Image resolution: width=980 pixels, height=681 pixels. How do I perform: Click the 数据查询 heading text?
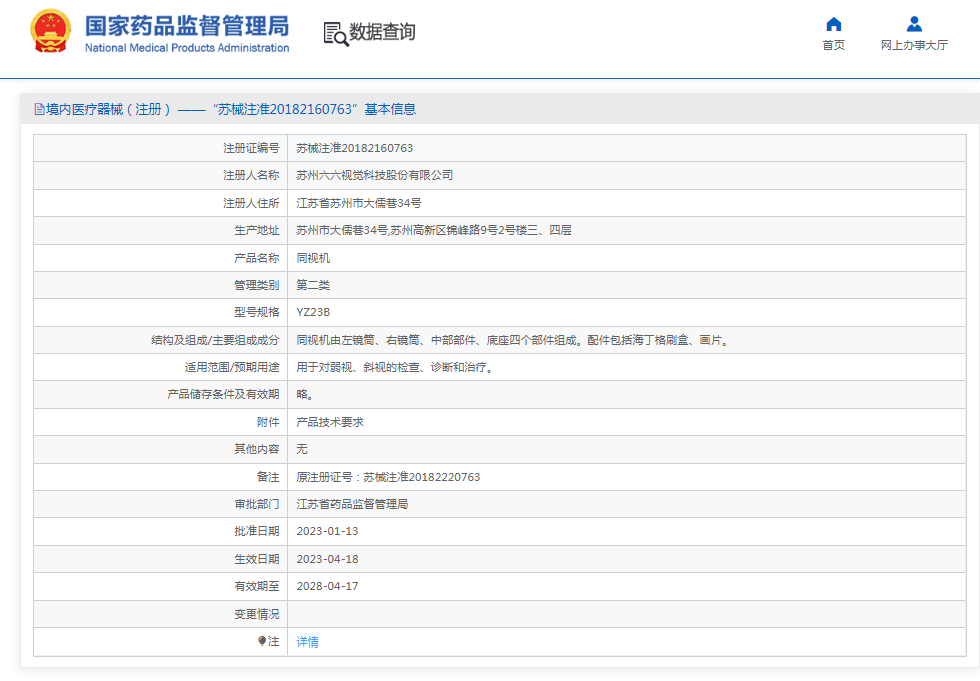(382, 32)
